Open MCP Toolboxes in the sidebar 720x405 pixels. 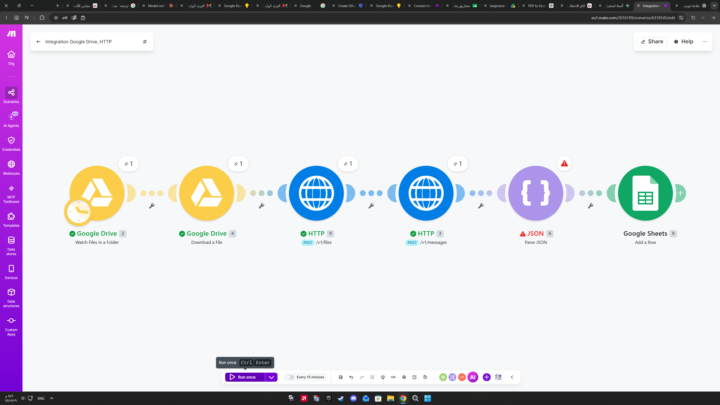pos(11,194)
